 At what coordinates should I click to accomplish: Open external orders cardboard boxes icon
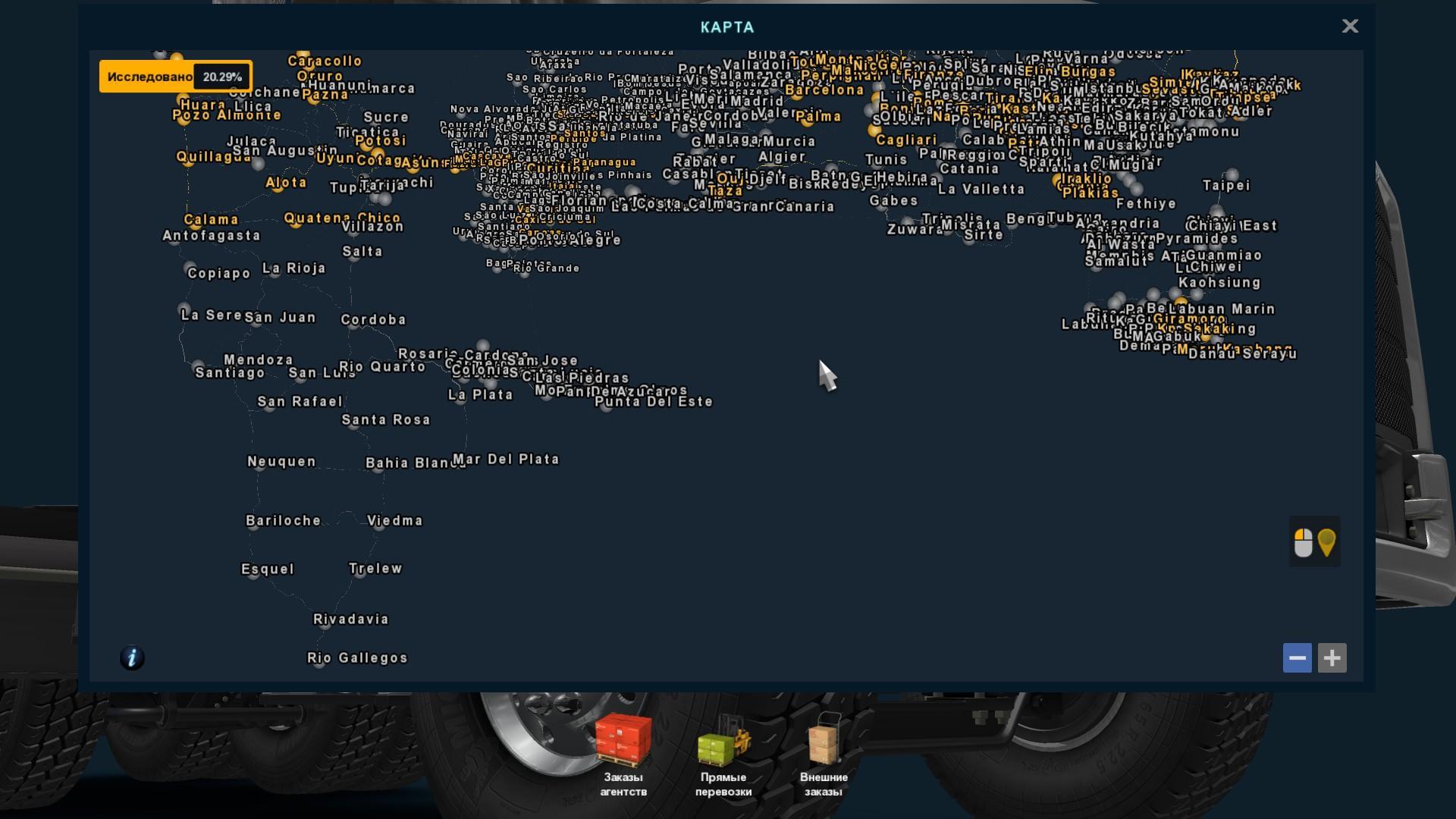tap(824, 739)
